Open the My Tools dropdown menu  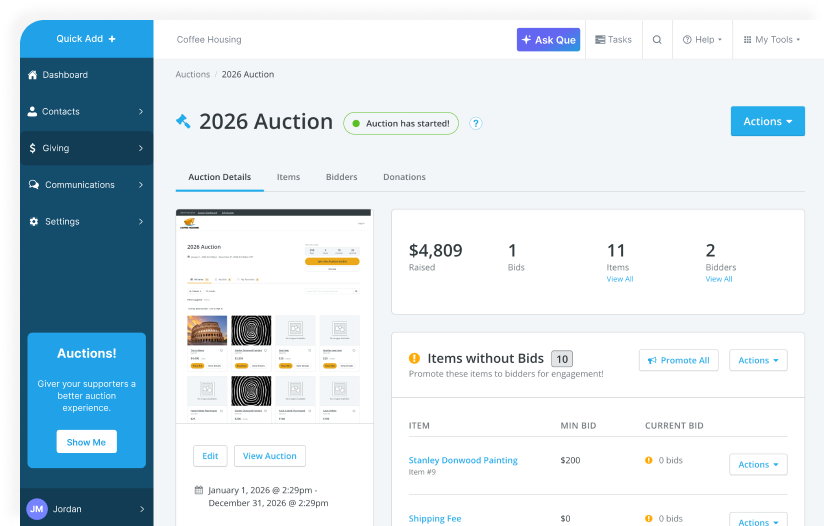(772, 40)
